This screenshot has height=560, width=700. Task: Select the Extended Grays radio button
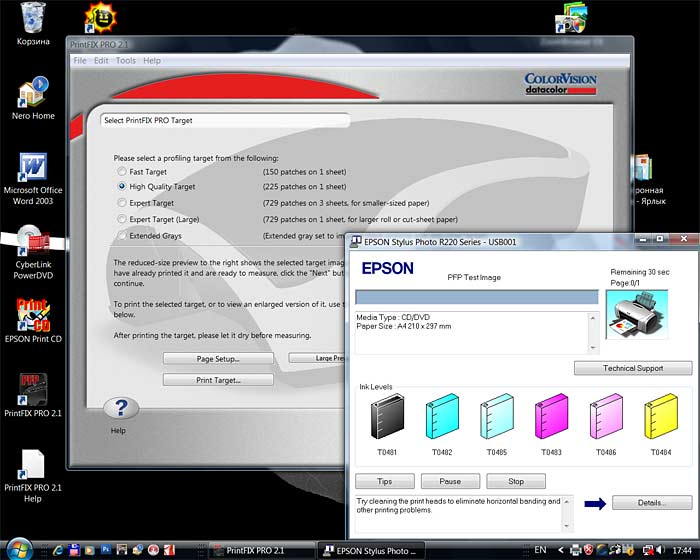tap(121, 235)
